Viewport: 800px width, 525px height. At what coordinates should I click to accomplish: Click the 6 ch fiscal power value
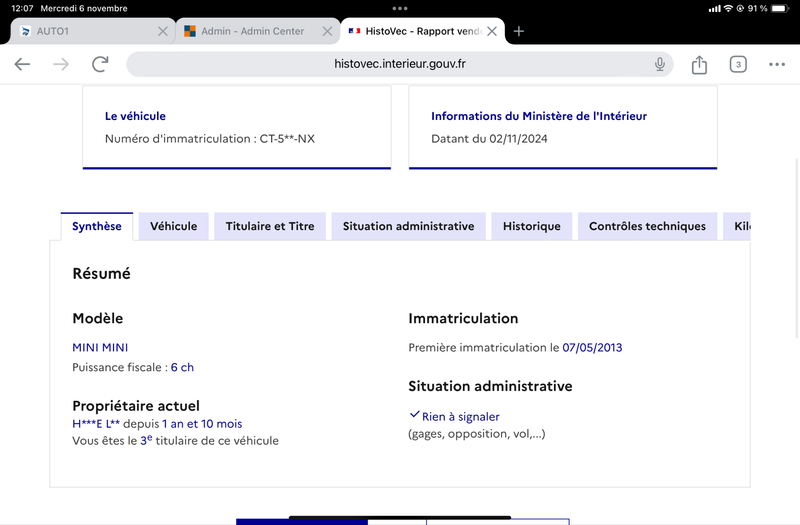tap(182, 367)
